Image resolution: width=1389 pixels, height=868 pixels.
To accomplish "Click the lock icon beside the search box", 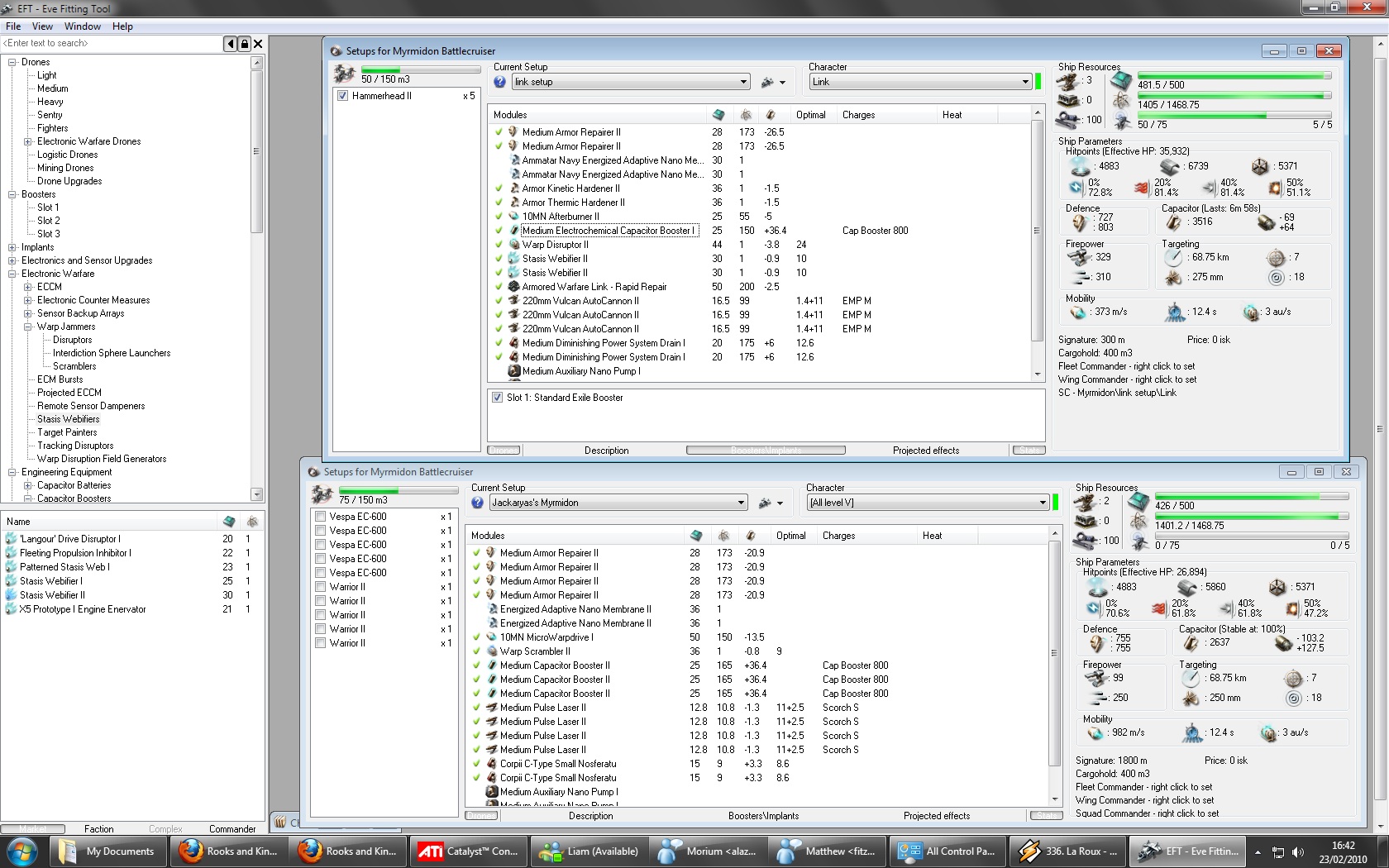I will pos(244,44).
